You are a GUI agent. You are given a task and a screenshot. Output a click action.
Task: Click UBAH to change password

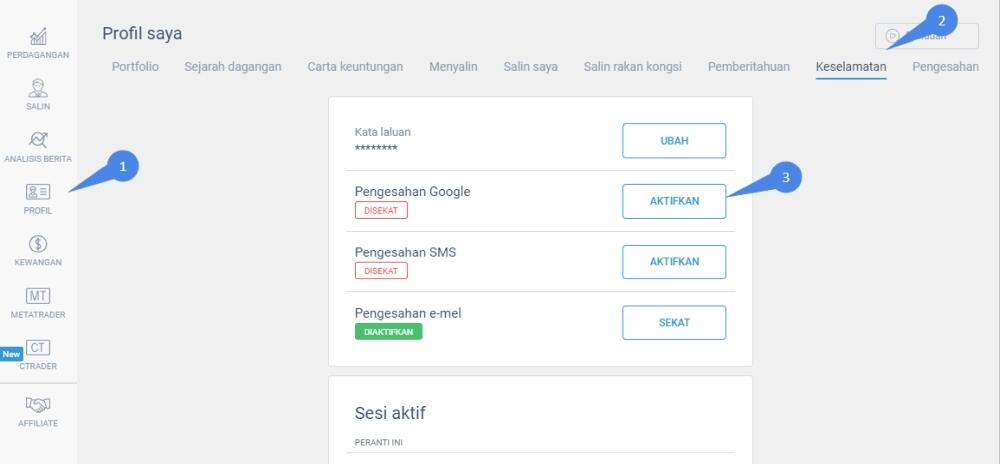(x=674, y=141)
